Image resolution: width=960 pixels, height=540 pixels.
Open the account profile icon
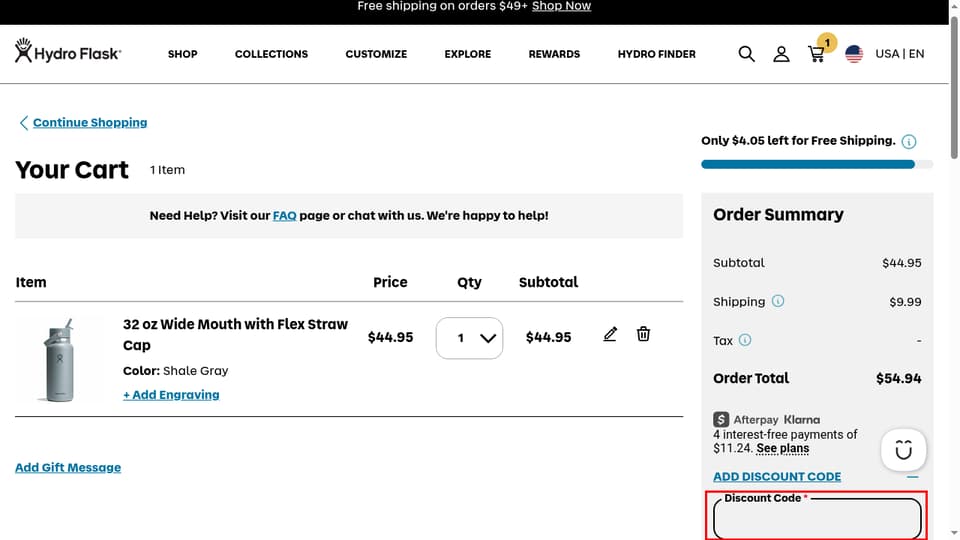(x=781, y=54)
